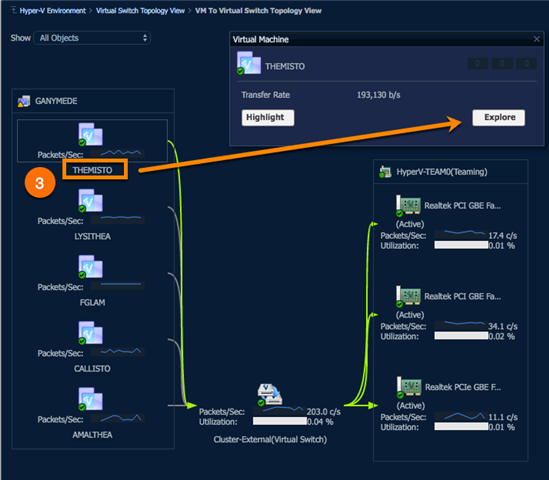549x480 pixels.
Task: Close the Virtual Machine popup
Action: [x=536, y=39]
